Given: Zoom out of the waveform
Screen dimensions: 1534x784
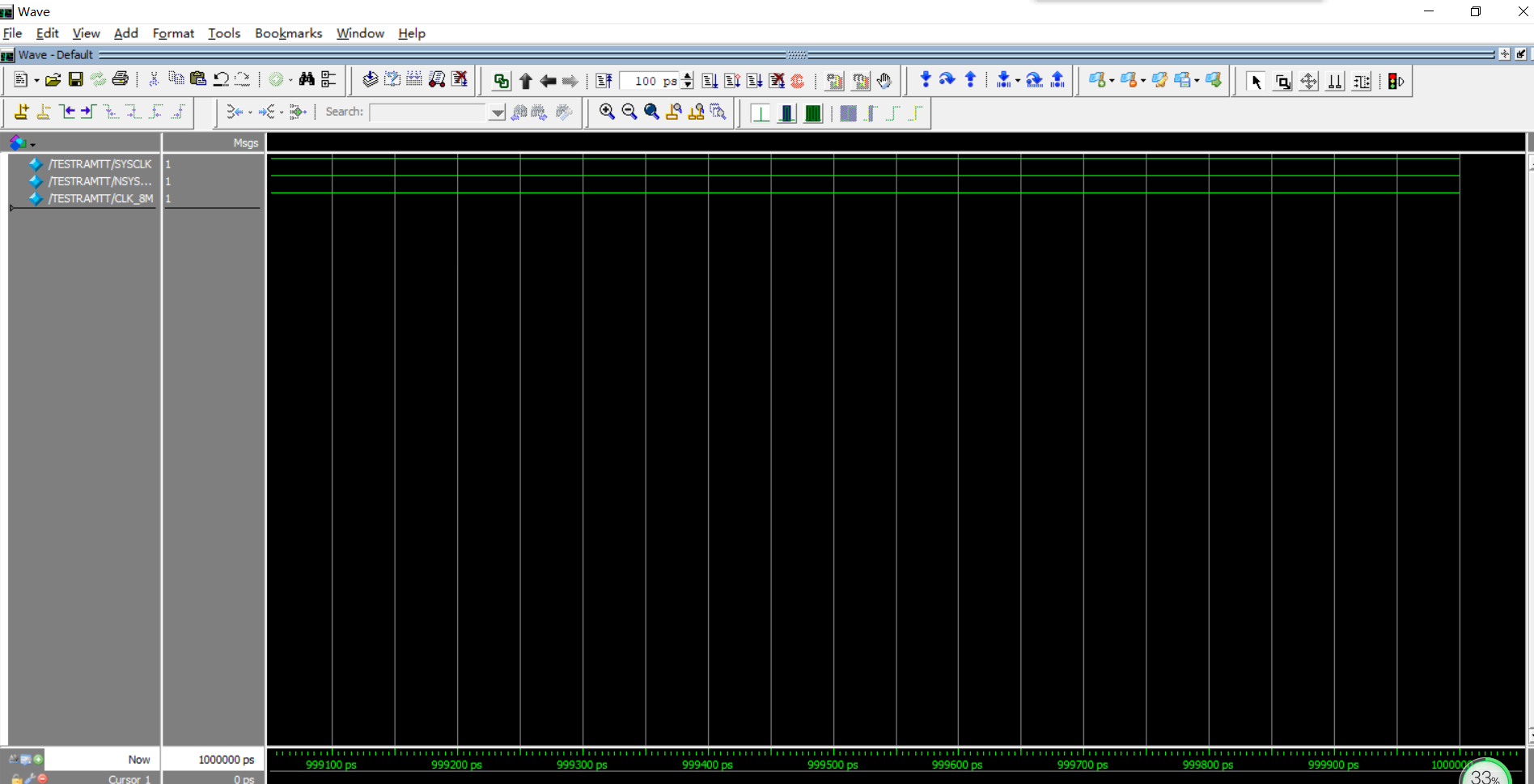Looking at the screenshot, I should tap(630, 112).
